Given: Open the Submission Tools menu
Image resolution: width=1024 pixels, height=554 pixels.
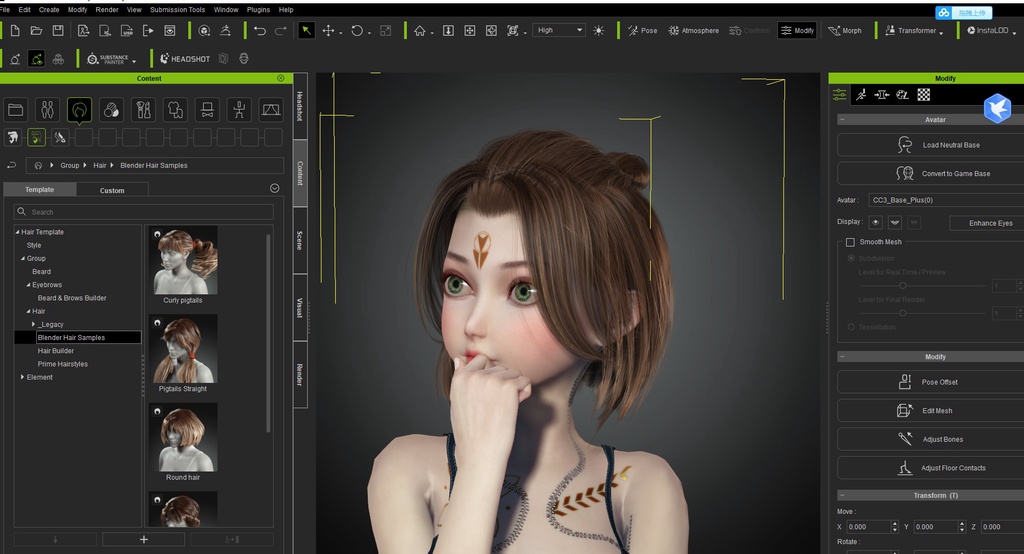Looking at the screenshot, I should pos(178,10).
